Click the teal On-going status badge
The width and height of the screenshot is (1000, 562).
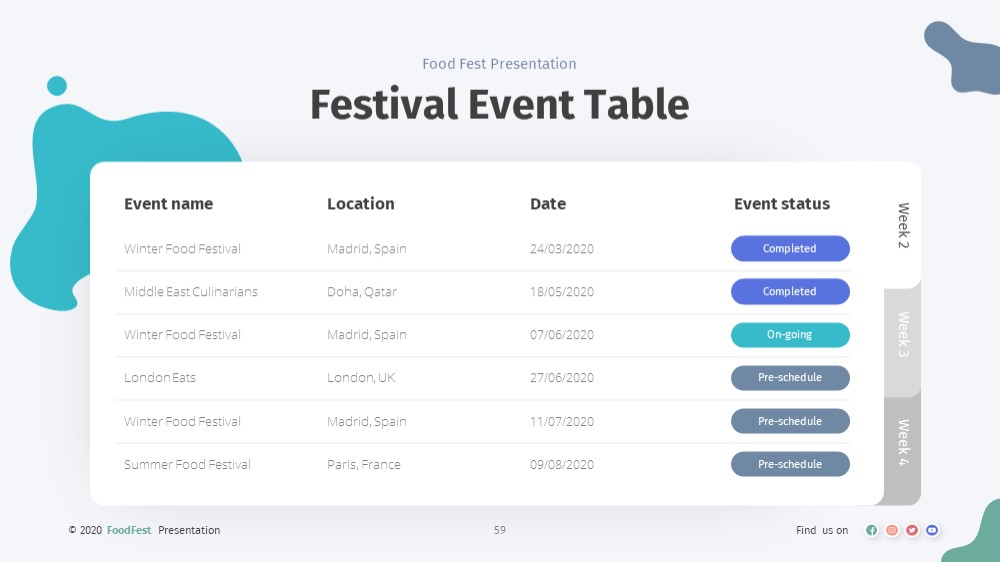point(790,335)
